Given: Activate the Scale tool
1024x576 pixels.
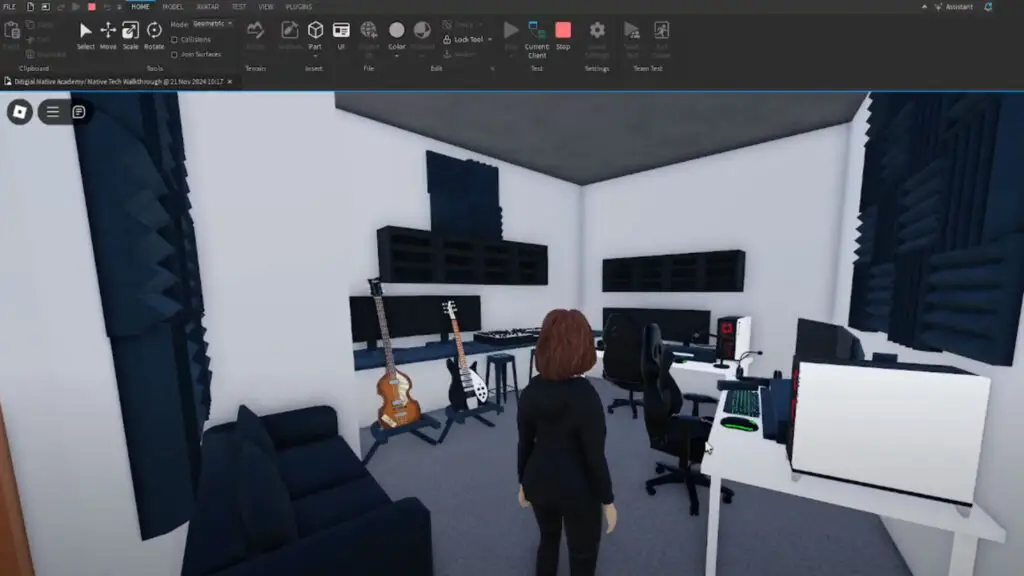Looking at the screenshot, I should (x=131, y=34).
